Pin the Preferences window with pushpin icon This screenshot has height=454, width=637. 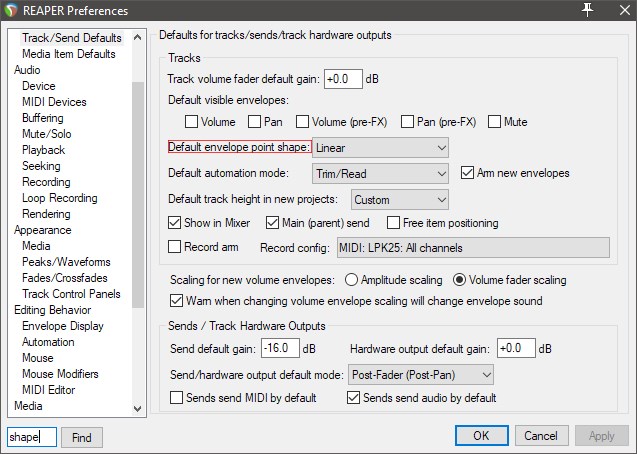click(587, 9)
